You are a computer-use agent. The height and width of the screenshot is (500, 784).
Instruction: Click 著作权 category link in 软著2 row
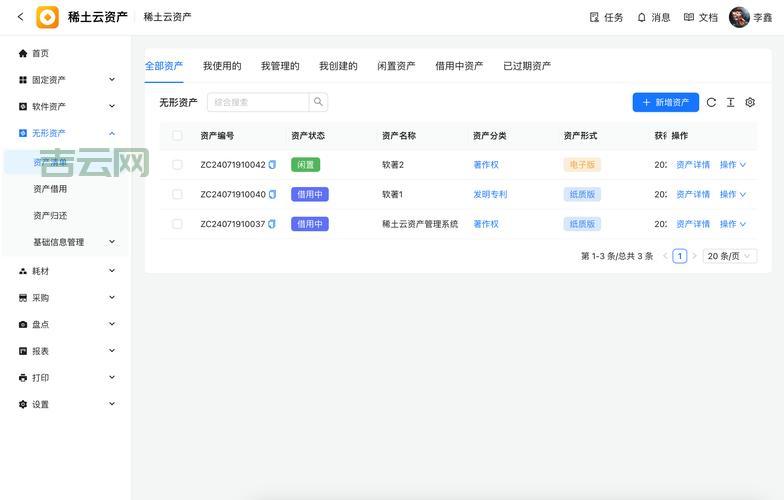[x=486, y=164]
